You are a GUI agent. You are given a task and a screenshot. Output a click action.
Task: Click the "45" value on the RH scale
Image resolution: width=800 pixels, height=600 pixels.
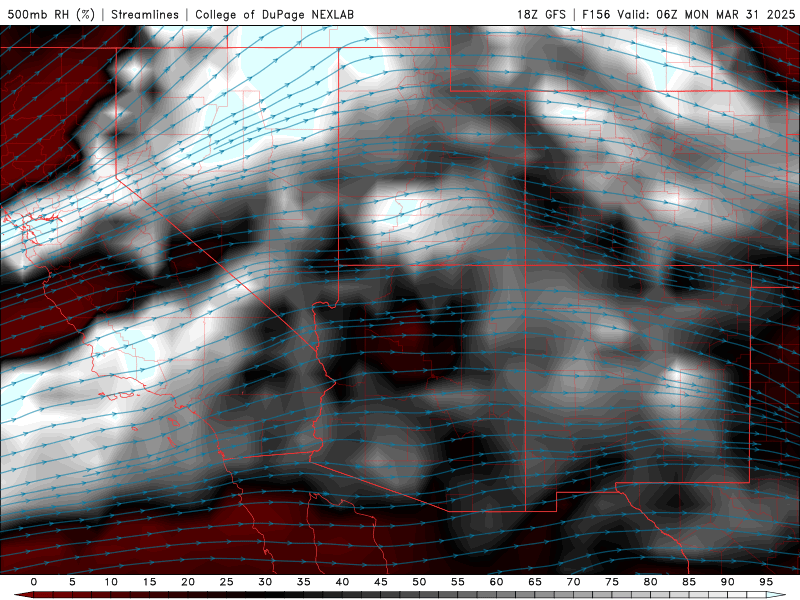click(381, 582)
